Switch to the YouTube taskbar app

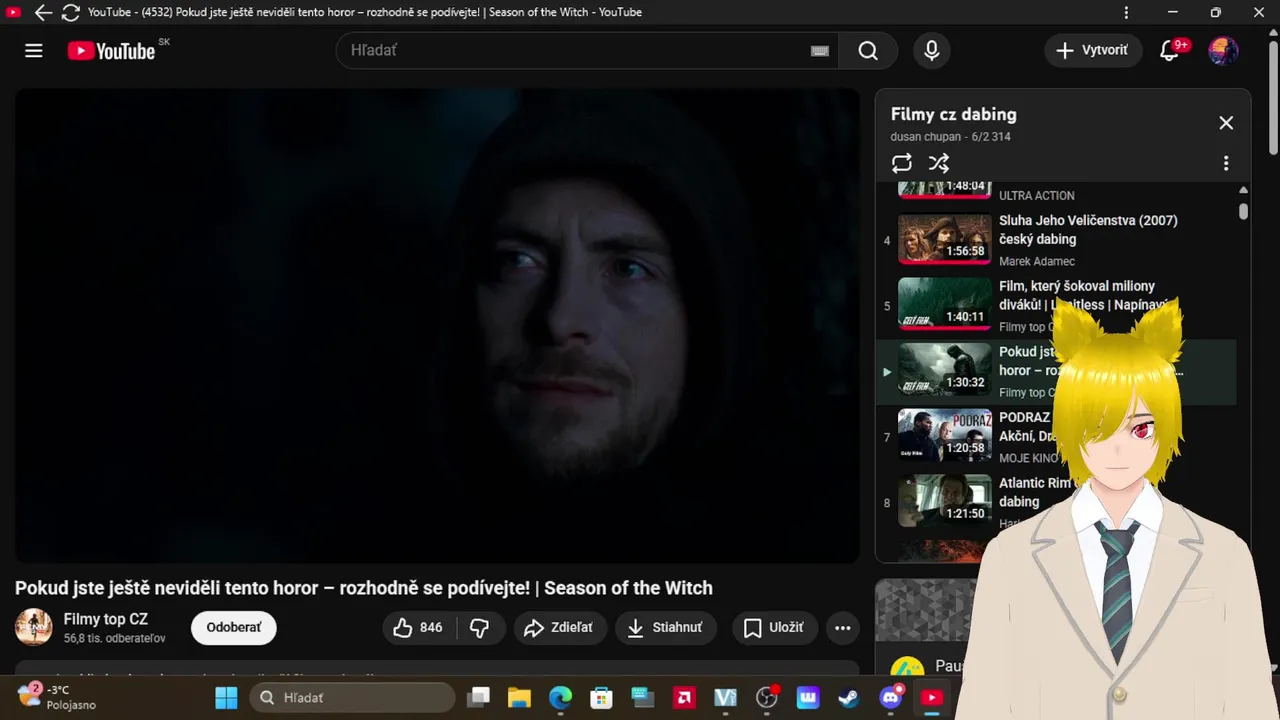931,698
